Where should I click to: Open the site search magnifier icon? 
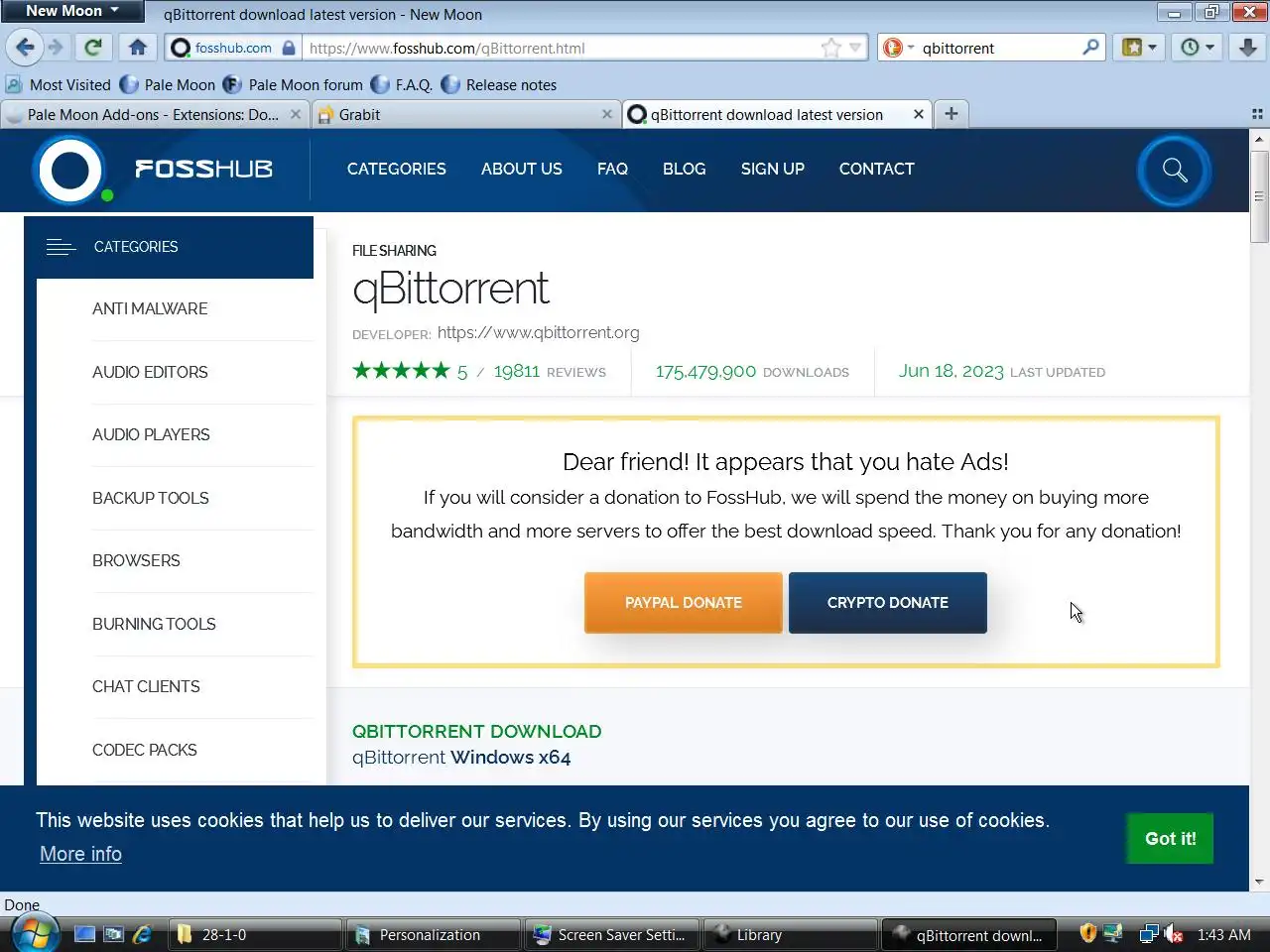(x=1175, y=171)
